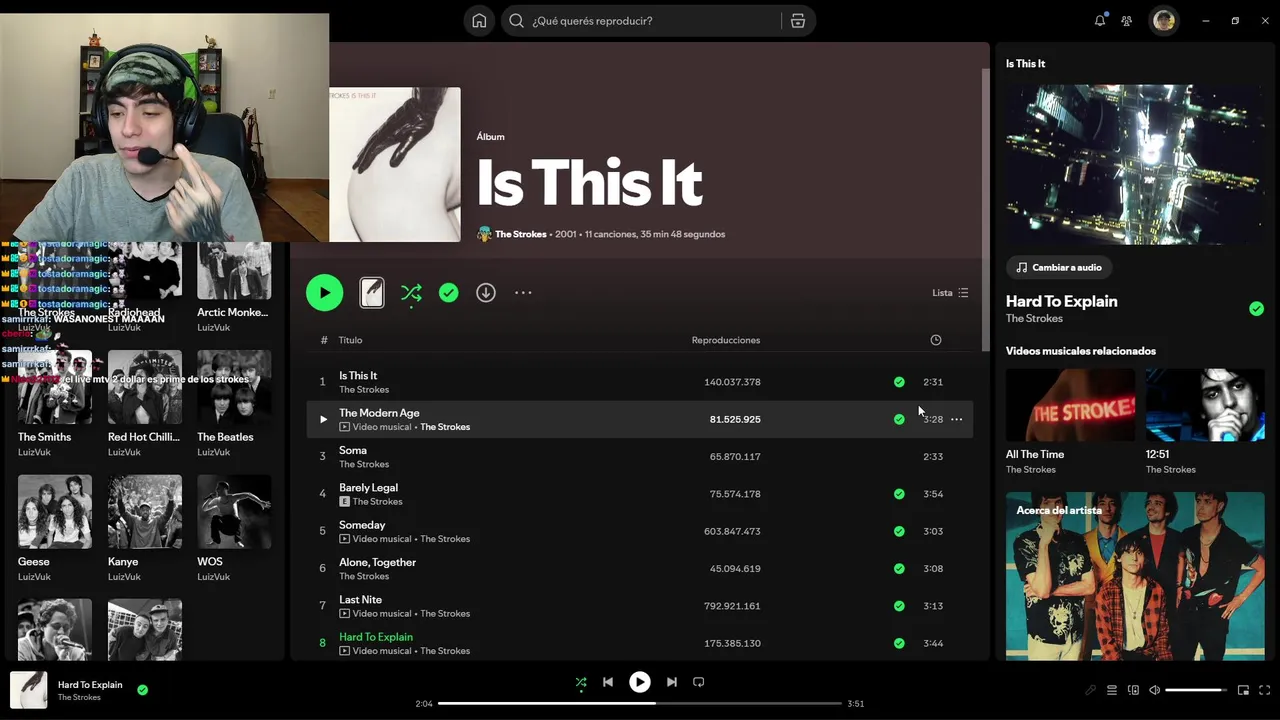Open Acerca del artista card

point(1135,576)
